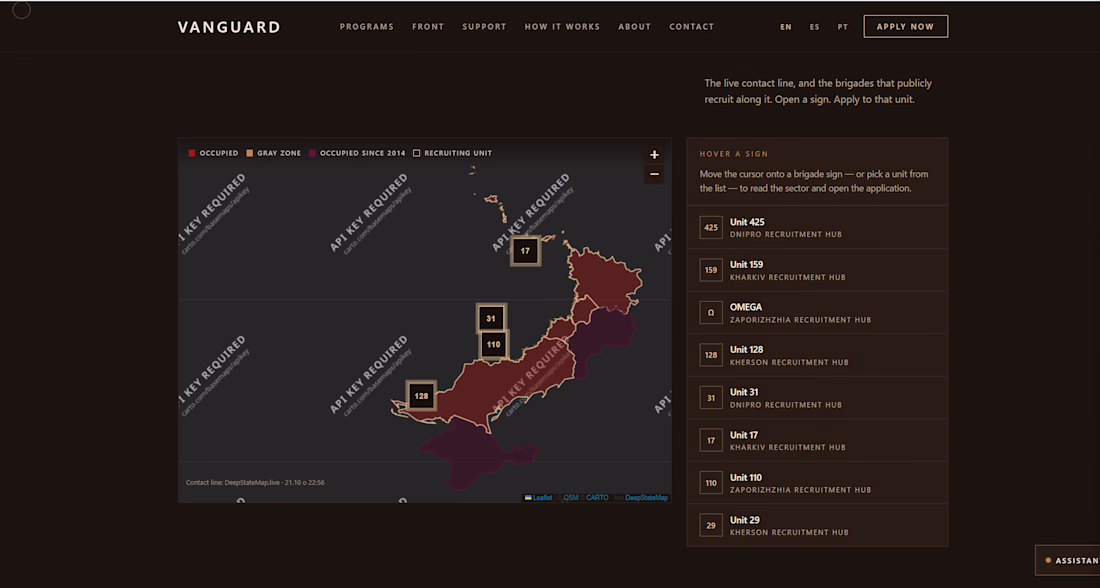Open brigade sign 128 on the map

[421, 396]
